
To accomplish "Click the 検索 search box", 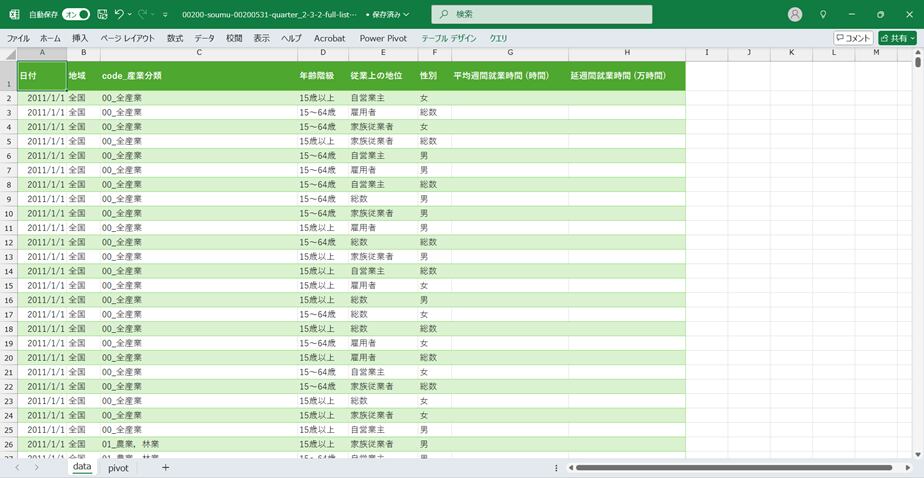I will coord(542,15).
